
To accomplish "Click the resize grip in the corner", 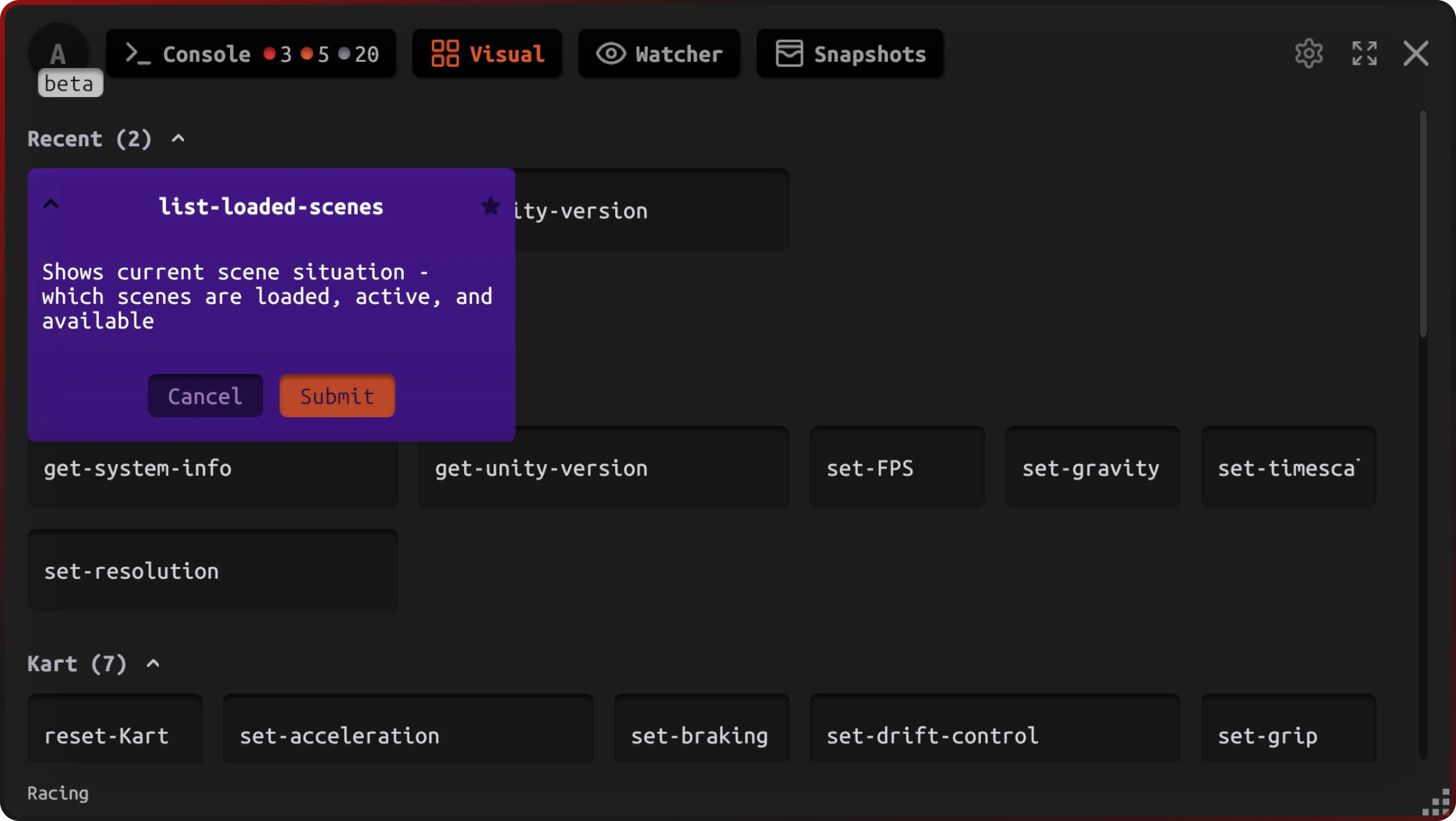I will coord(1437,802).
